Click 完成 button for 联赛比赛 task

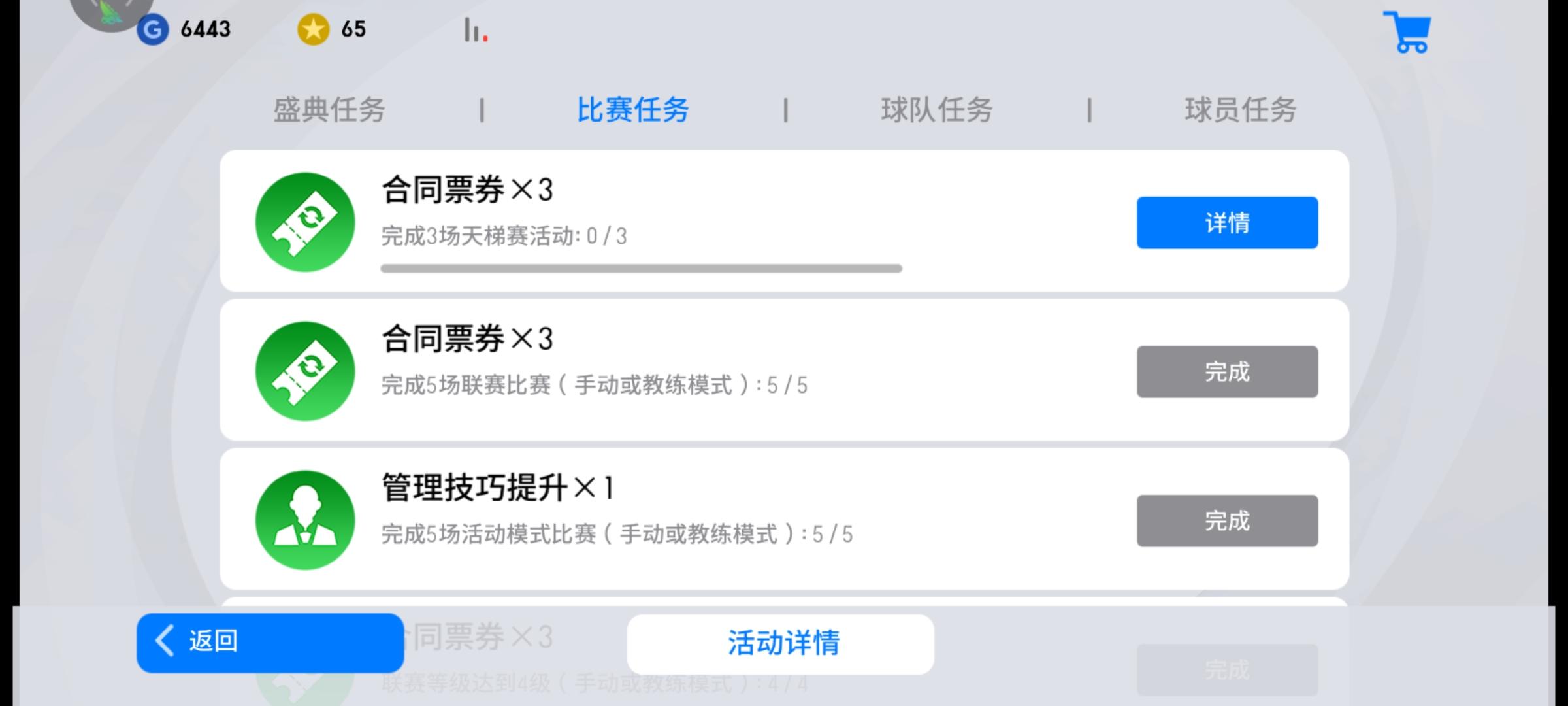coord(1227,372)
